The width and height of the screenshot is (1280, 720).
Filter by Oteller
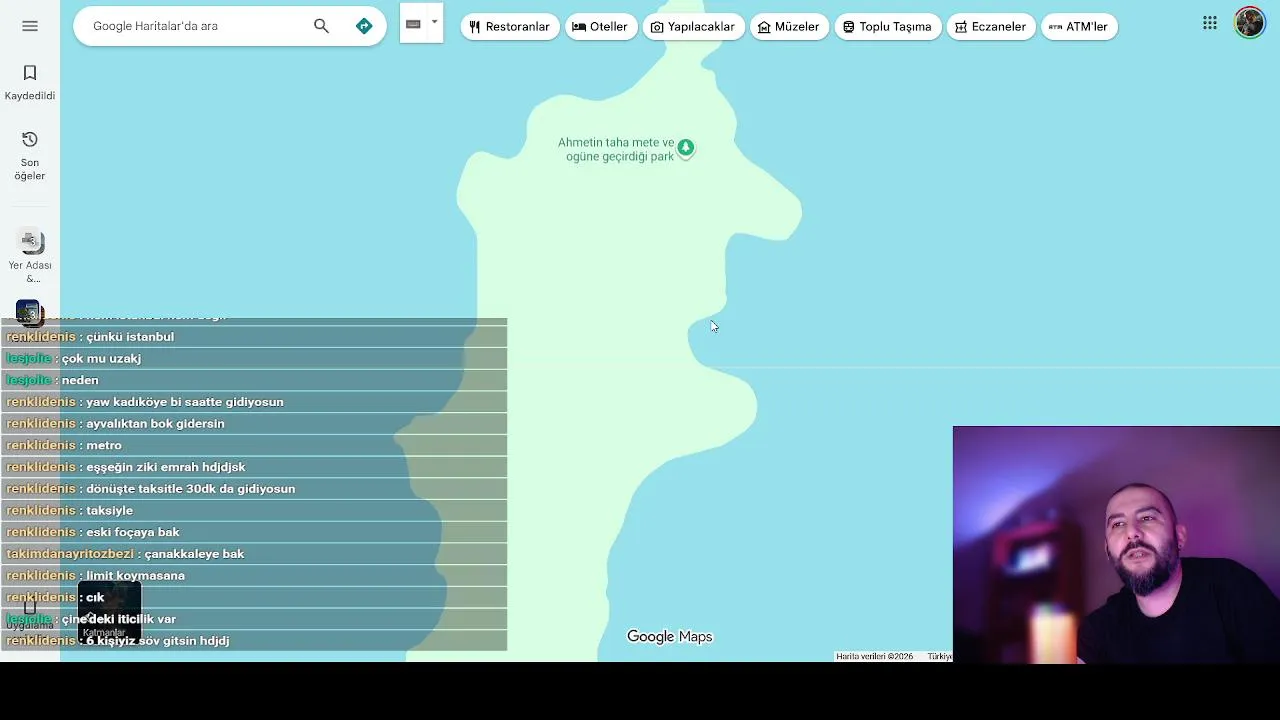click(600, 27)
